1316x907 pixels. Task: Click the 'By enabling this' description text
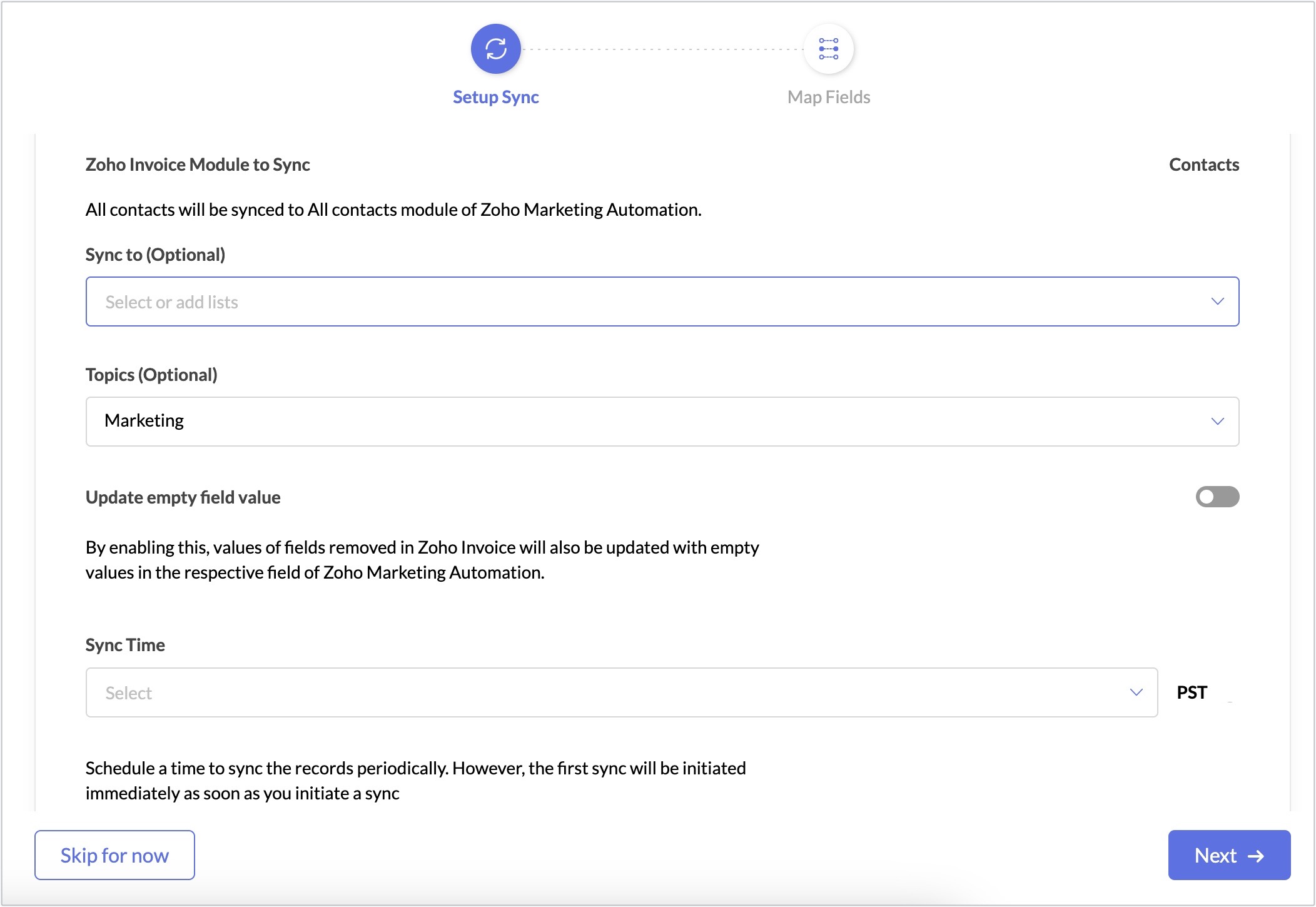pos(422,560)
